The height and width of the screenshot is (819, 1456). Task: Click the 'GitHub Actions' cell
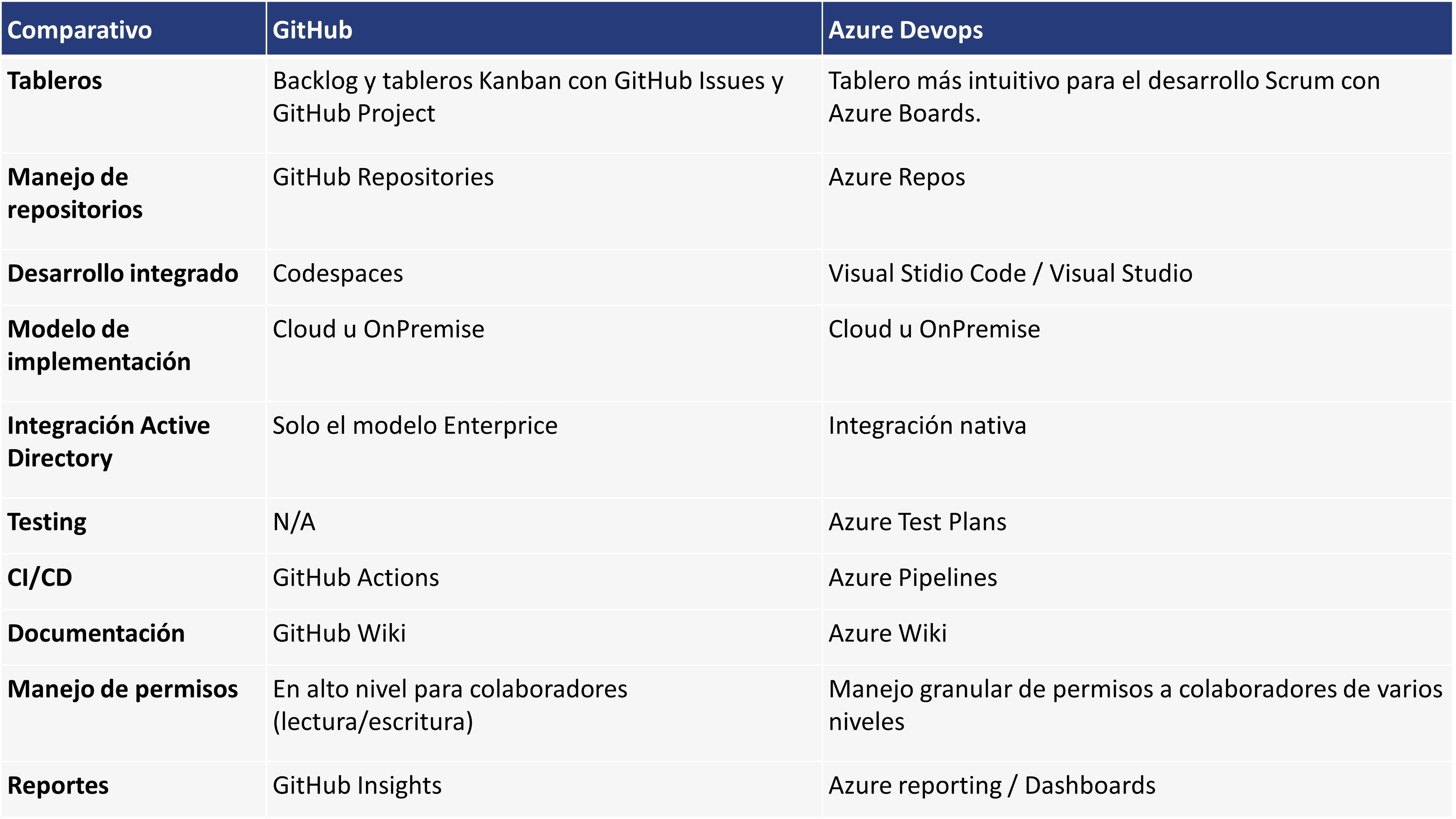[544, 582]
